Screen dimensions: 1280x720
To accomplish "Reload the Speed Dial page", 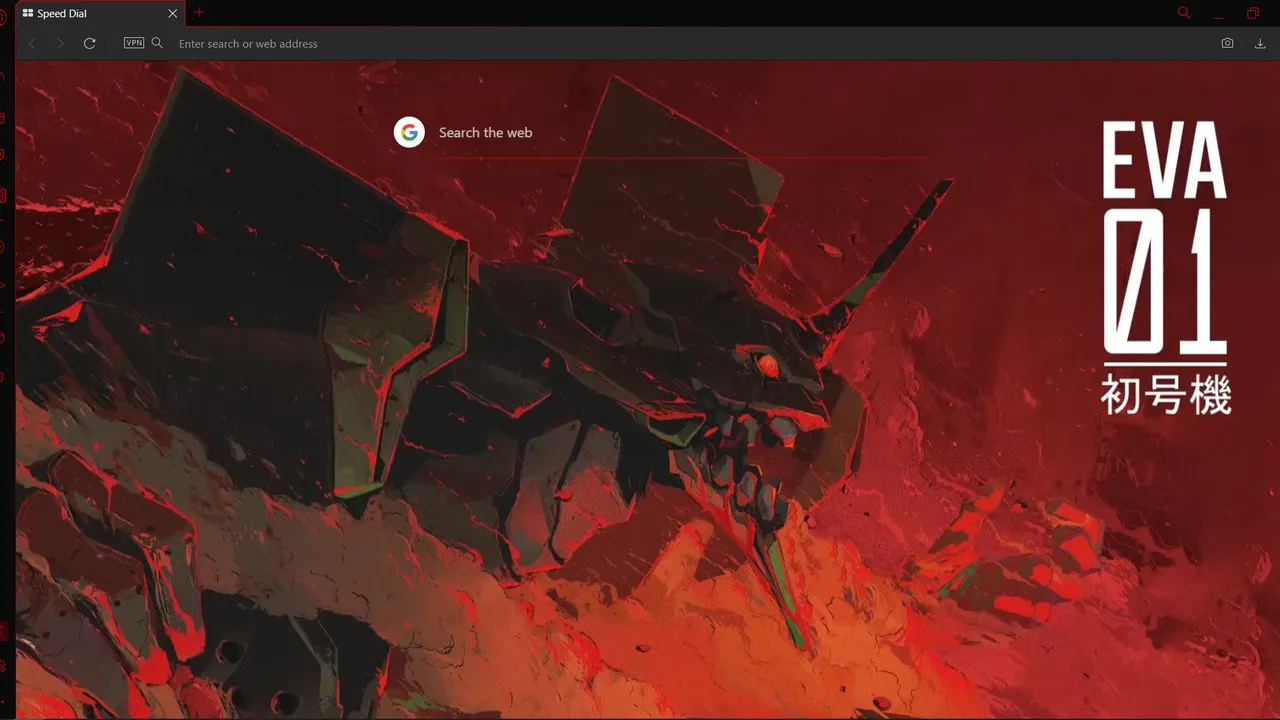I will [x=89, y=43].
